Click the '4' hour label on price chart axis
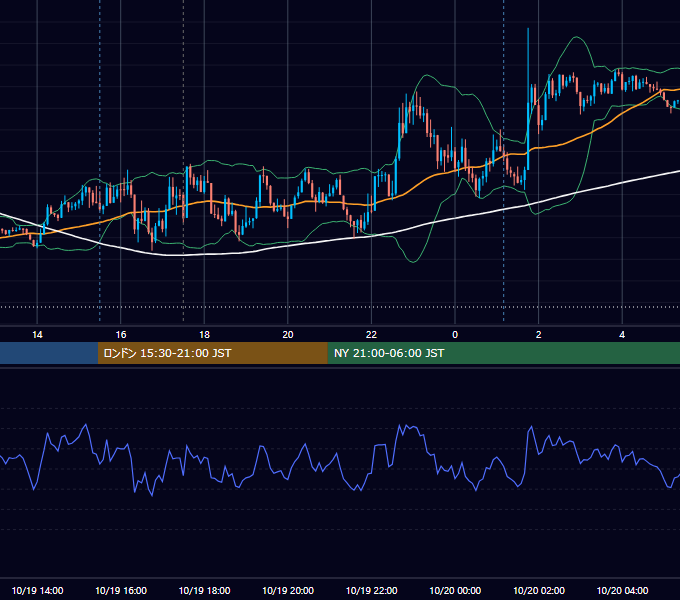 [x=622, y=335]
